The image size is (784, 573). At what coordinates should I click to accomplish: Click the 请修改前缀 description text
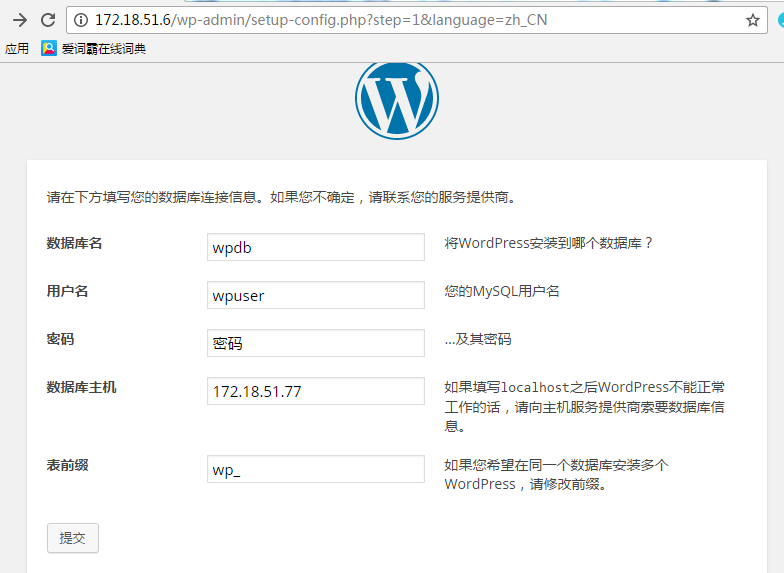[556, 474]
